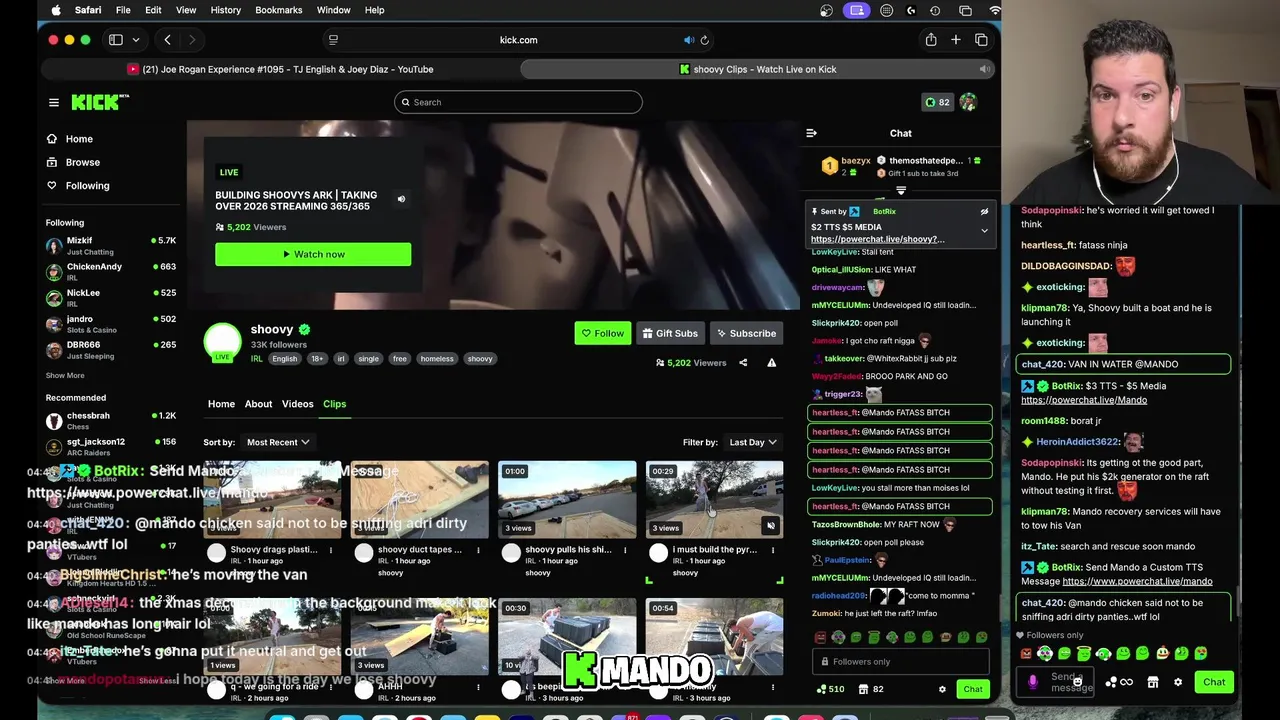The height and width of the screenshot is (720, 1280).
Task: Open the 'i must build the pyr...' clip thumbnail
Action: (x=714, y=499)
